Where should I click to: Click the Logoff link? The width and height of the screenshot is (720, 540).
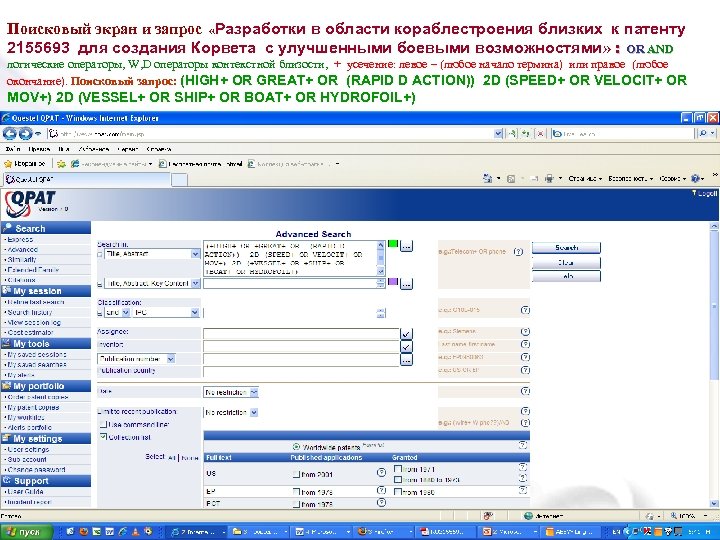(705, 194)
